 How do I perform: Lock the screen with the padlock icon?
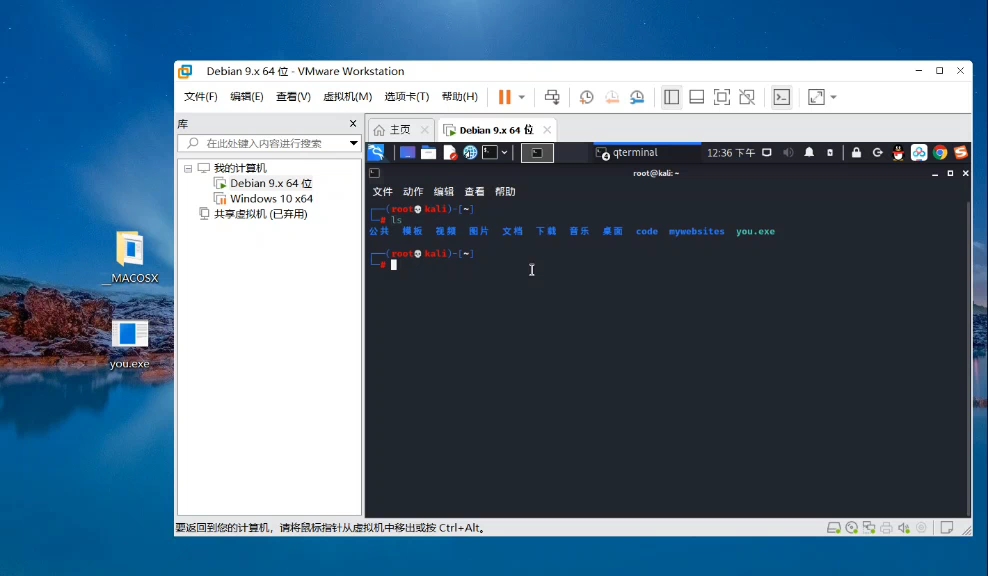pos(856,153)
